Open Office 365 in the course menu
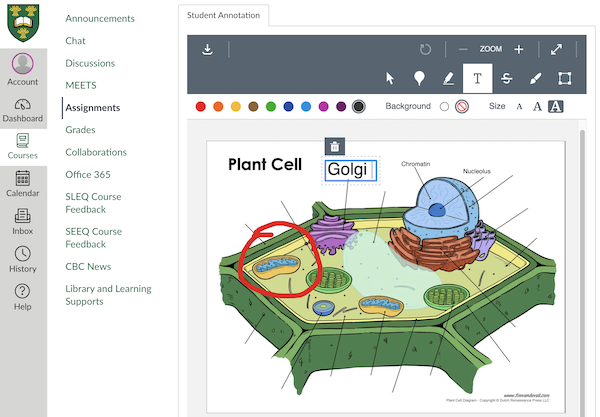The height and width of the screenshot is (417, 600). [88, 174]
